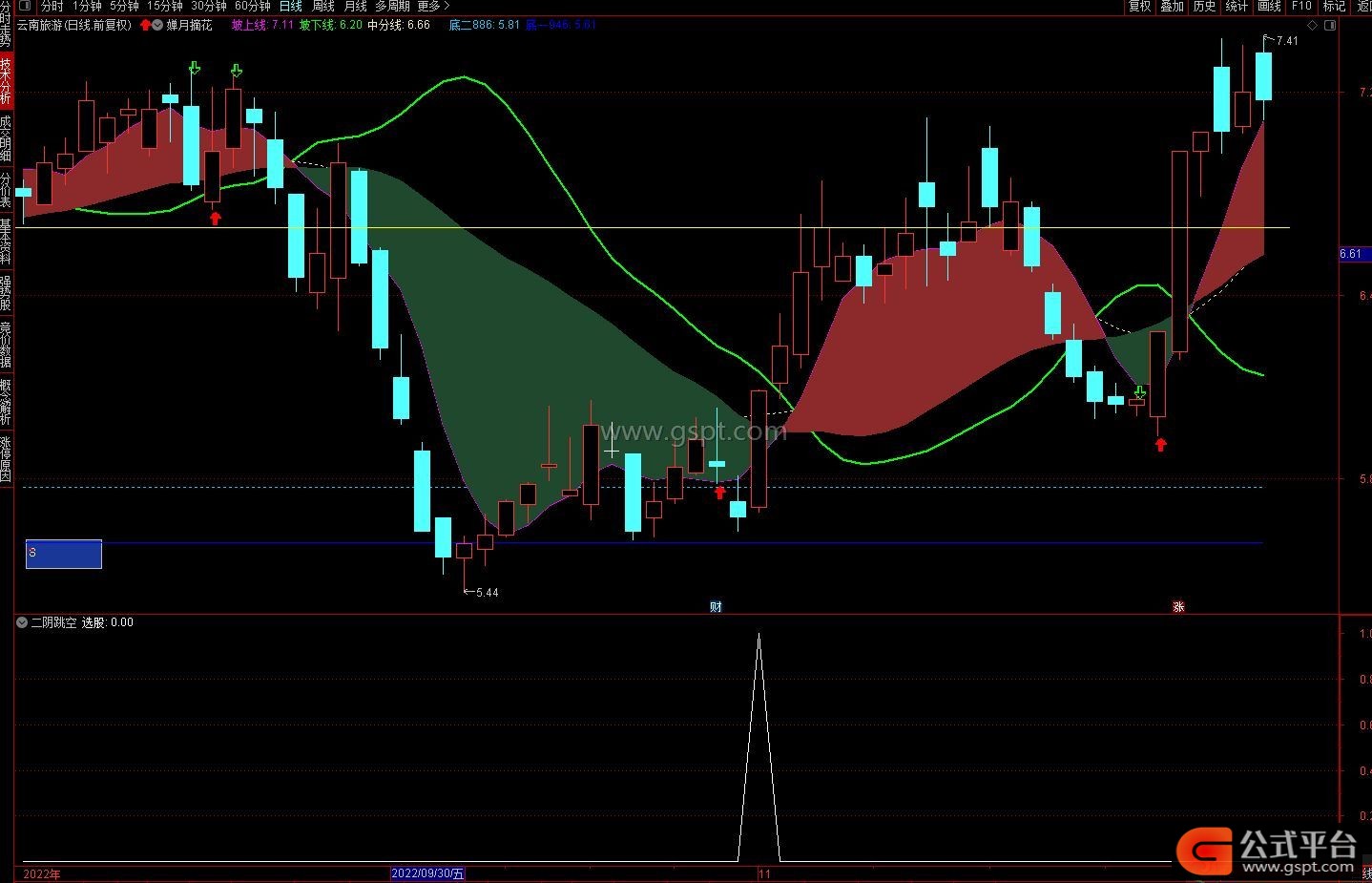1372x883 pixels.
Task: Open the 概念解析 sidebar tab
Action: pos(6,402)
